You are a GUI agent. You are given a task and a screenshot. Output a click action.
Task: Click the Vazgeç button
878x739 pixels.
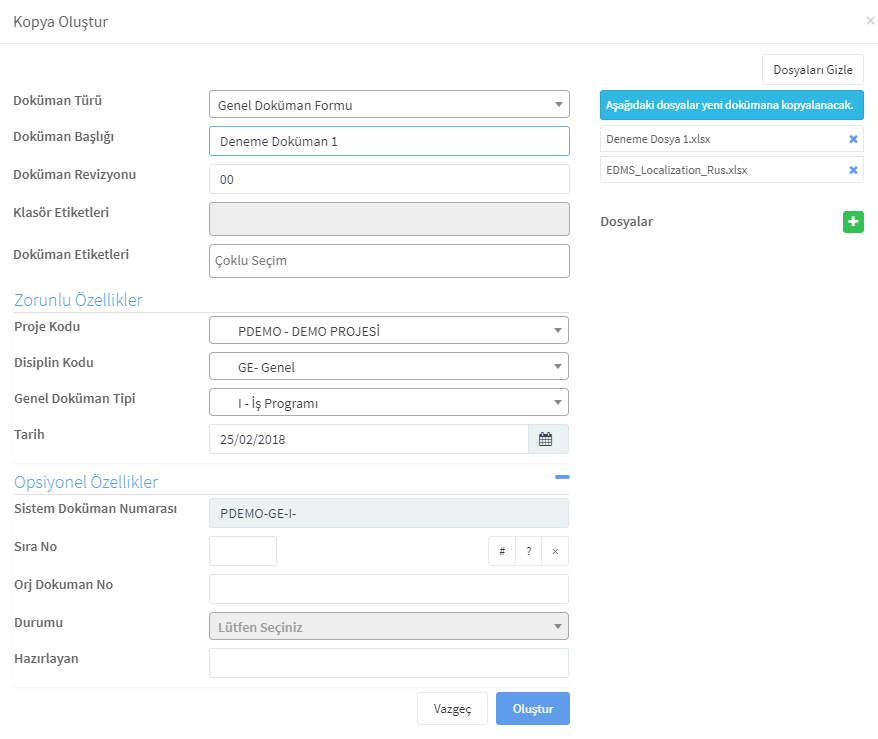(x=452, y=709)
